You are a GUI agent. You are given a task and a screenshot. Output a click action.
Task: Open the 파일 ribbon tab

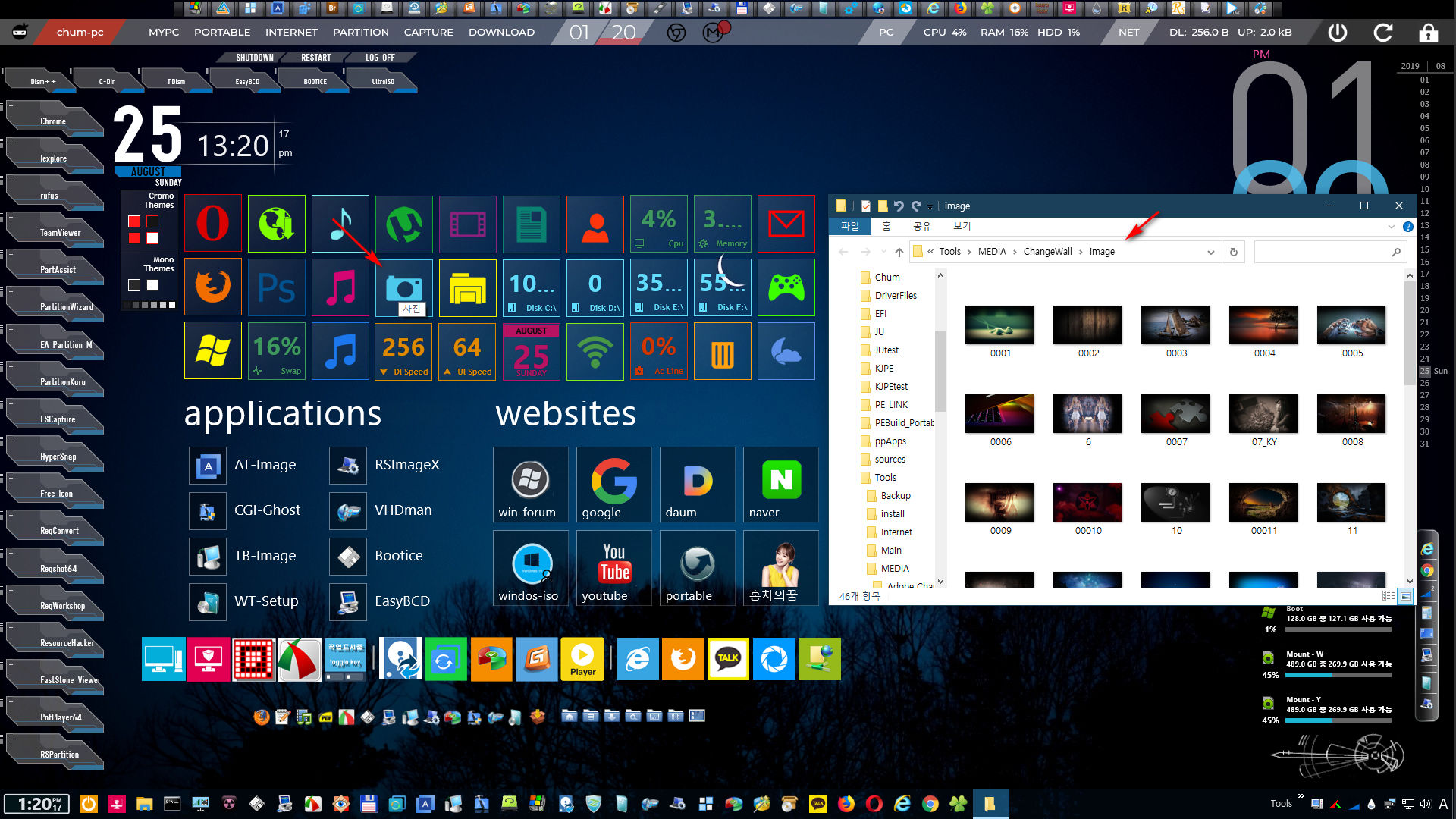tap(850, 226)
